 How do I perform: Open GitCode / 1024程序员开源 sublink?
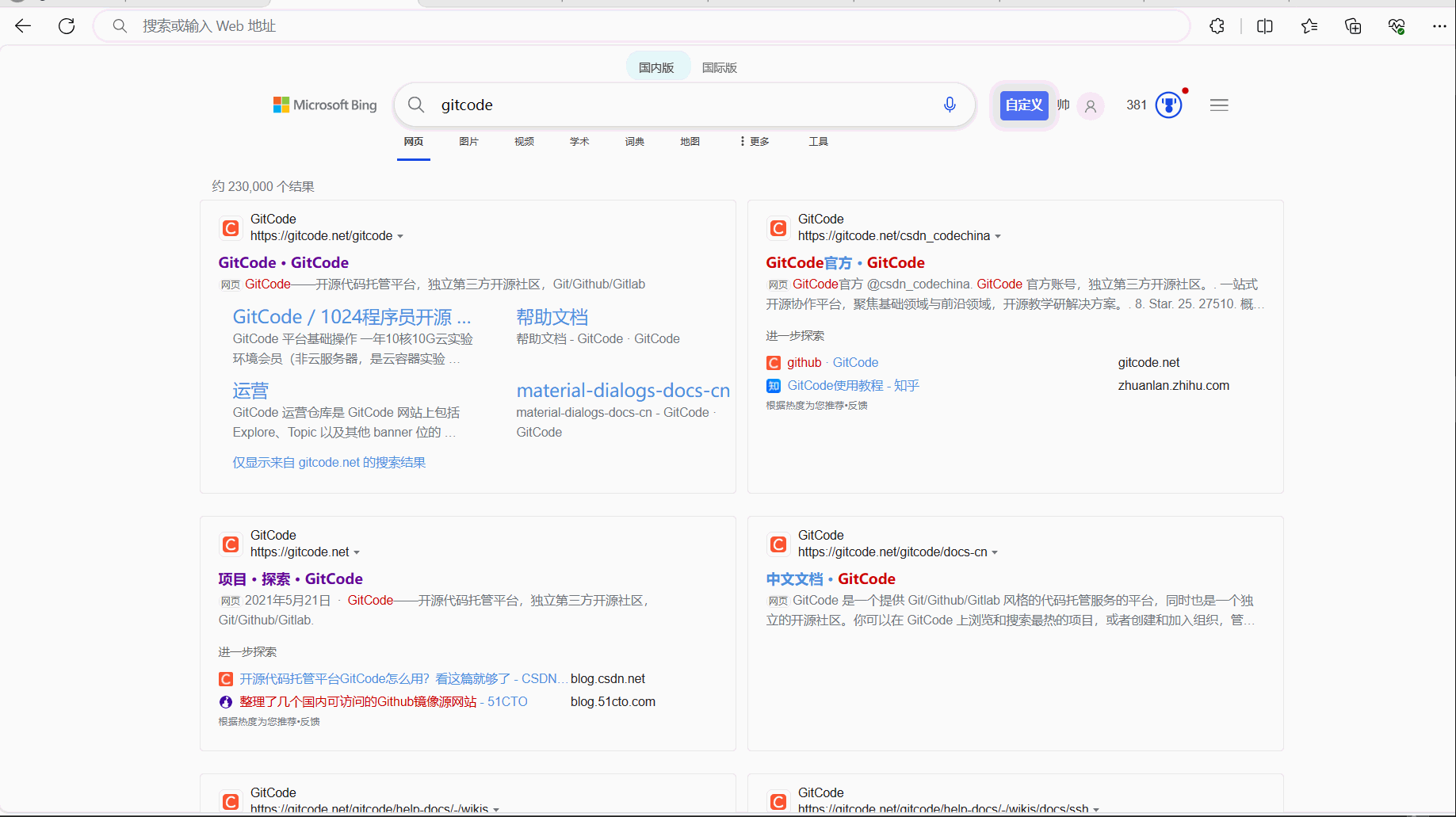352,317
